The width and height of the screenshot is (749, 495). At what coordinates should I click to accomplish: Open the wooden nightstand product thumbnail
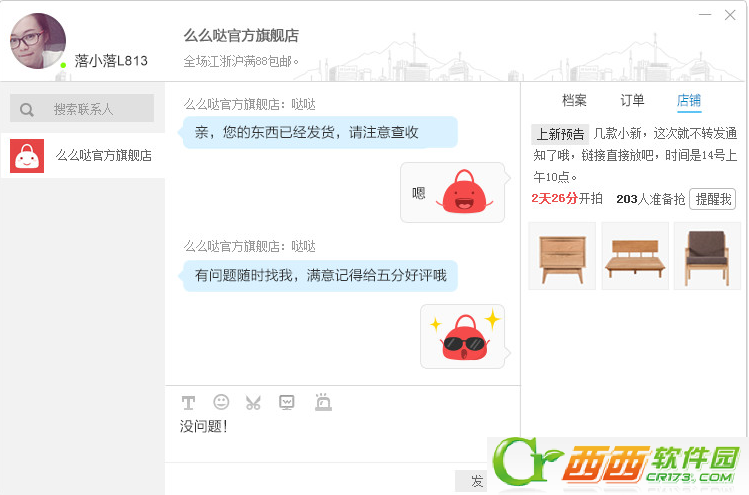pos(562,256)
